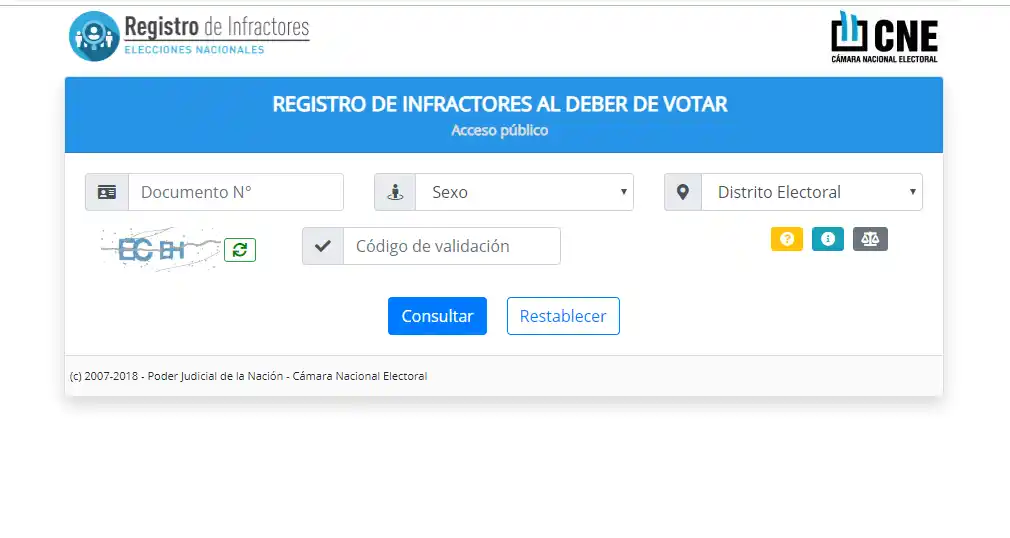
Task: Click the checkmark icon beside Código de validación
Action: (x=323, y=246)
